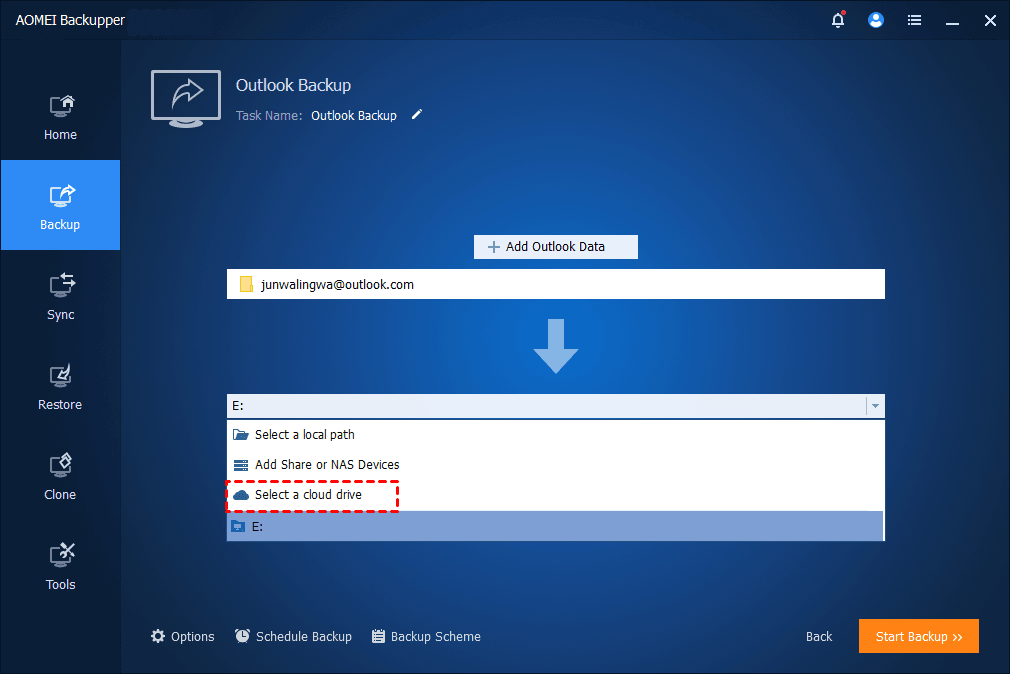Image resolution: width=1010 pixels, height=674 pixels.
Task: Click Add Outlook Data button
Action: point(555,247)
